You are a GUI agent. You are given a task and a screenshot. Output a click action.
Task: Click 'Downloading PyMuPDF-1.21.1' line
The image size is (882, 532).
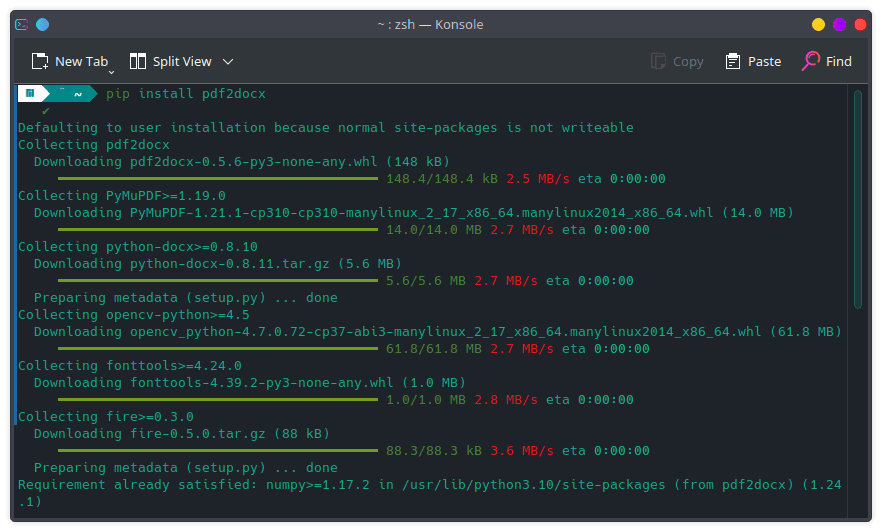pos(413,213)
